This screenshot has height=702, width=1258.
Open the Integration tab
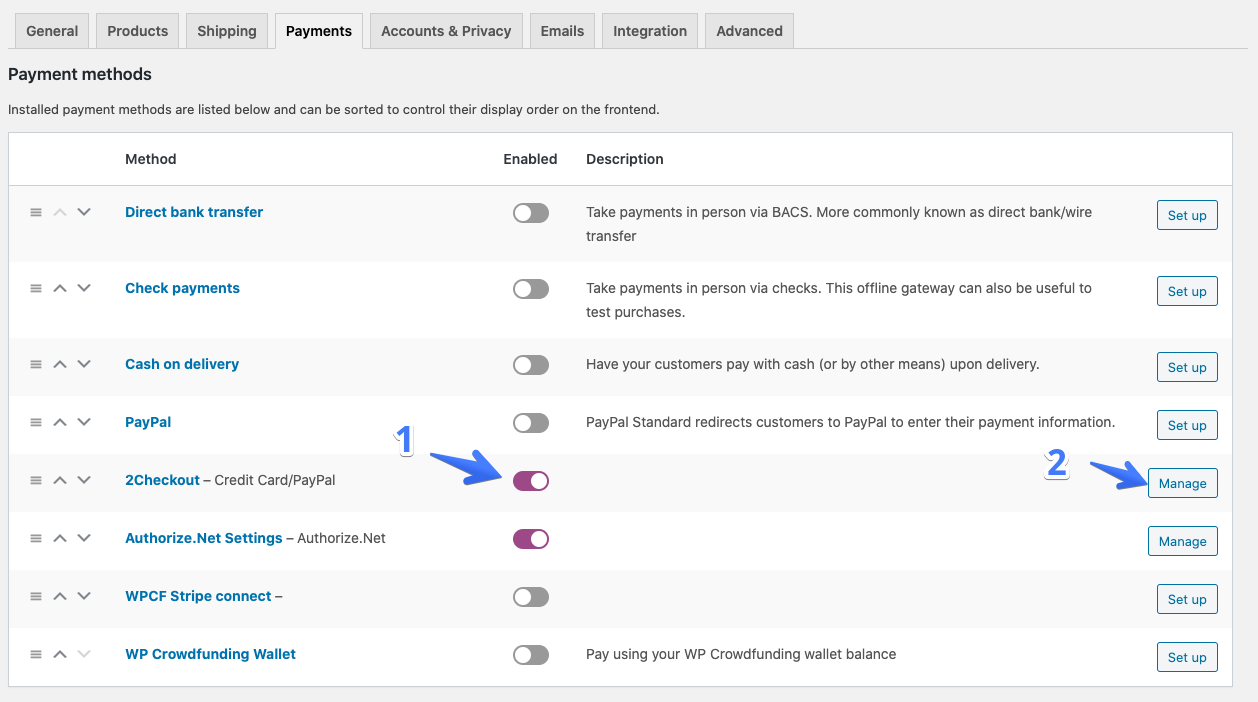(x=650, y=31)
